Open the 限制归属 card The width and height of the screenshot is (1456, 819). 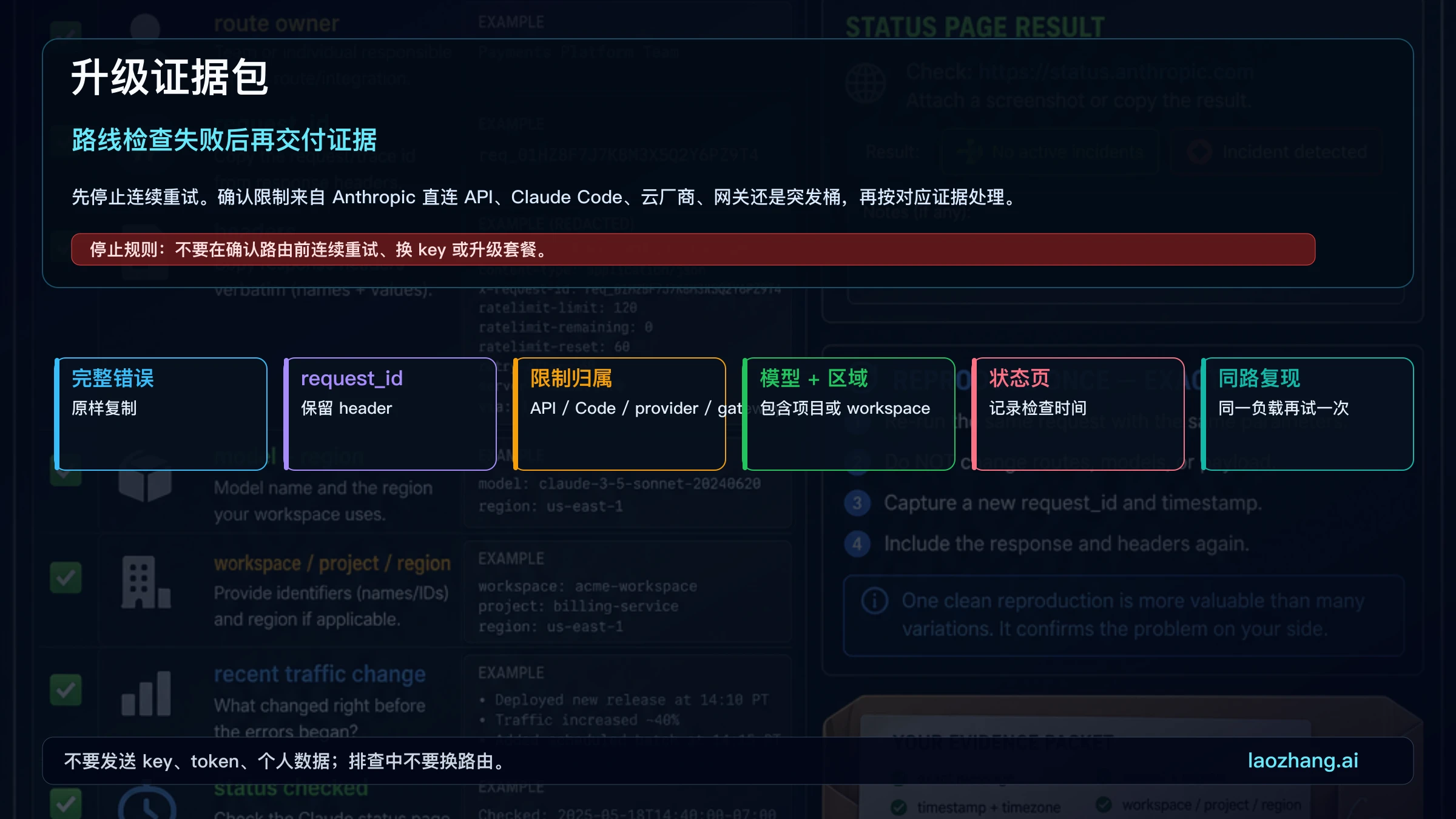click(x=619, y=414)
